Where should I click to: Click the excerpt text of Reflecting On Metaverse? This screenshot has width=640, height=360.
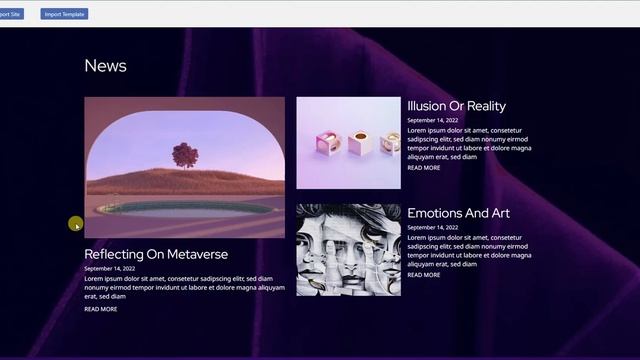[x=184, y=287]
